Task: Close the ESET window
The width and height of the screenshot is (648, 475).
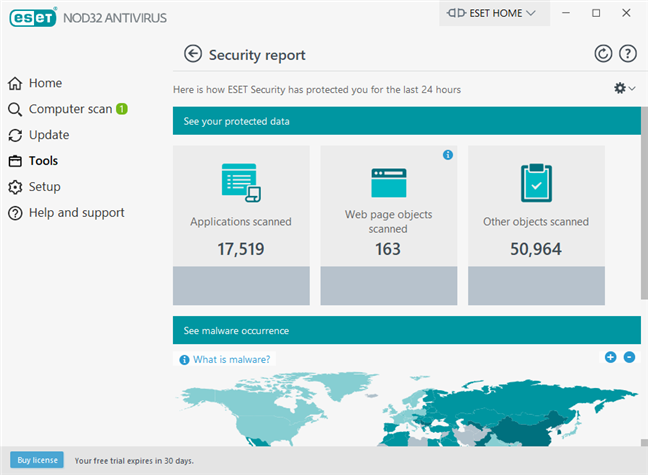Action: pyautogui.click(x=626, y=13)
